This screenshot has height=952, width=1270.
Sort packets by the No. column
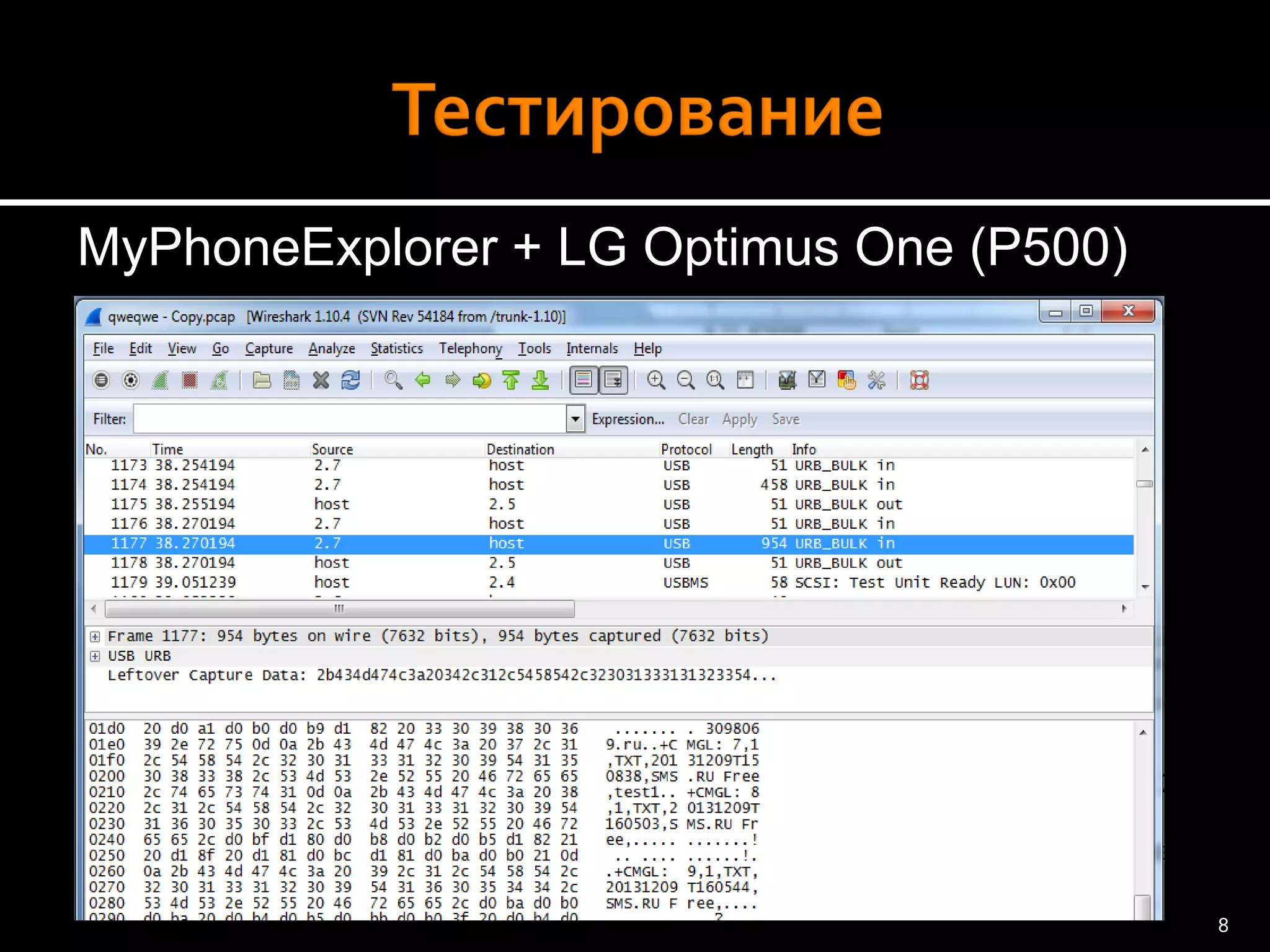click(116, 449)
